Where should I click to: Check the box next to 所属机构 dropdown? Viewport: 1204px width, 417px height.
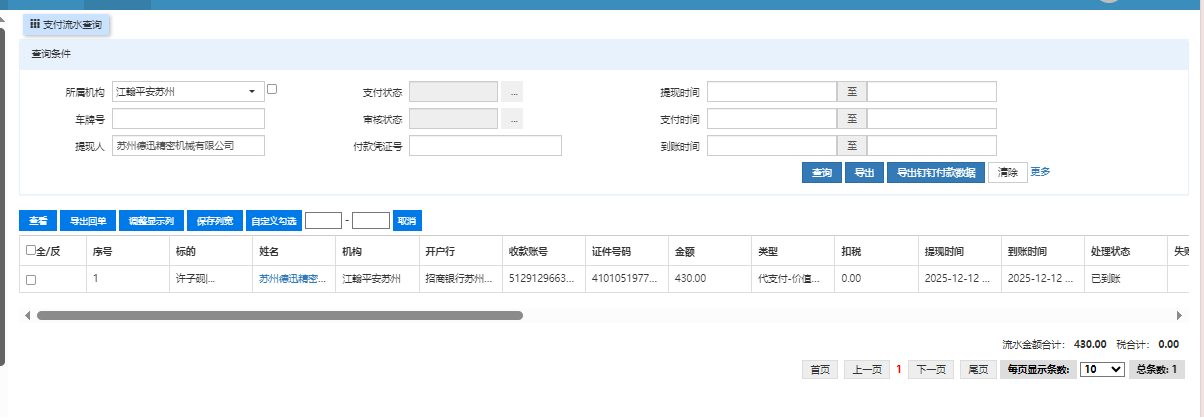point(272,89)
